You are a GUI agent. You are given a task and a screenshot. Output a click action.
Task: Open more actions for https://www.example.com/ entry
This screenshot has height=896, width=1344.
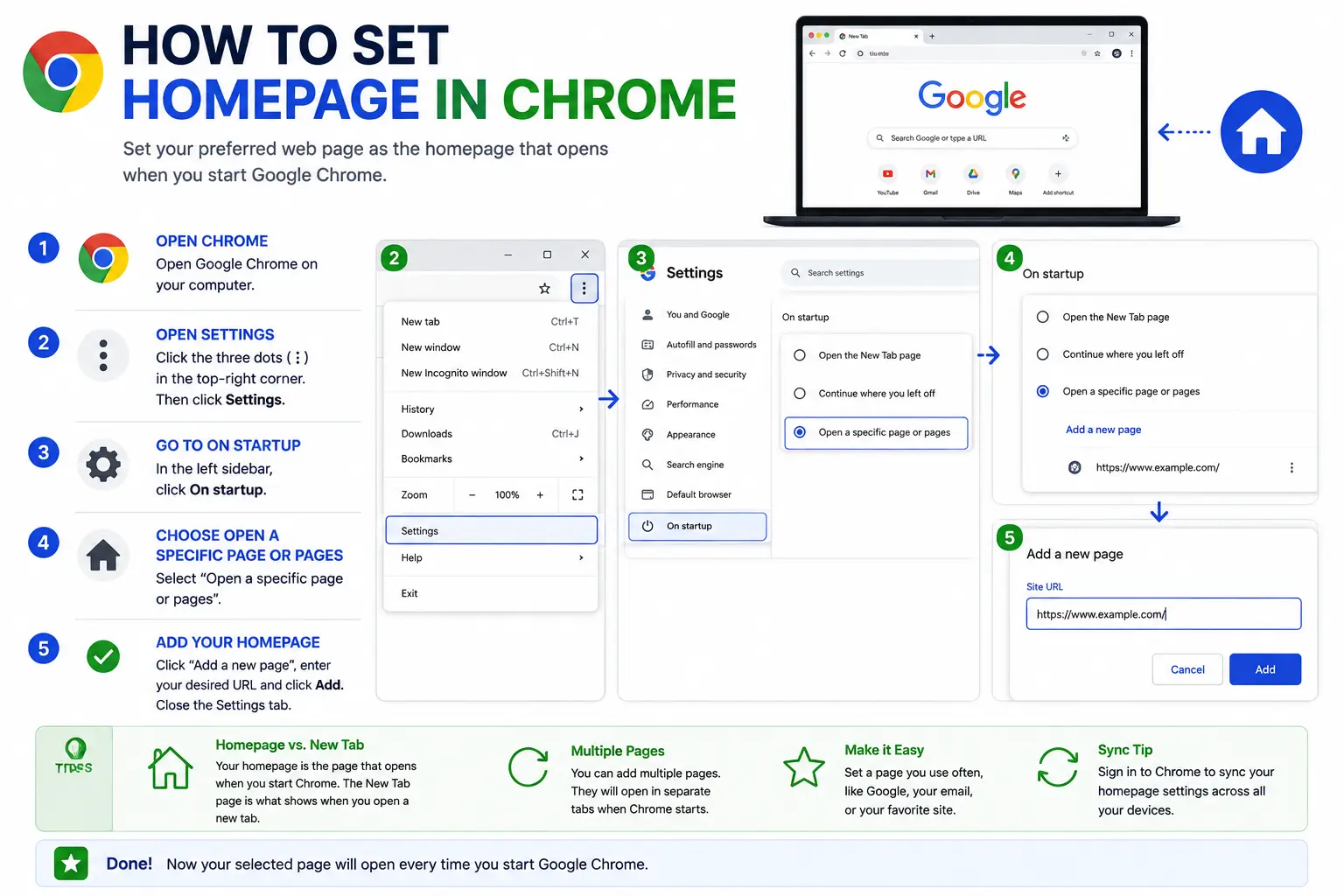(1291, 468)
